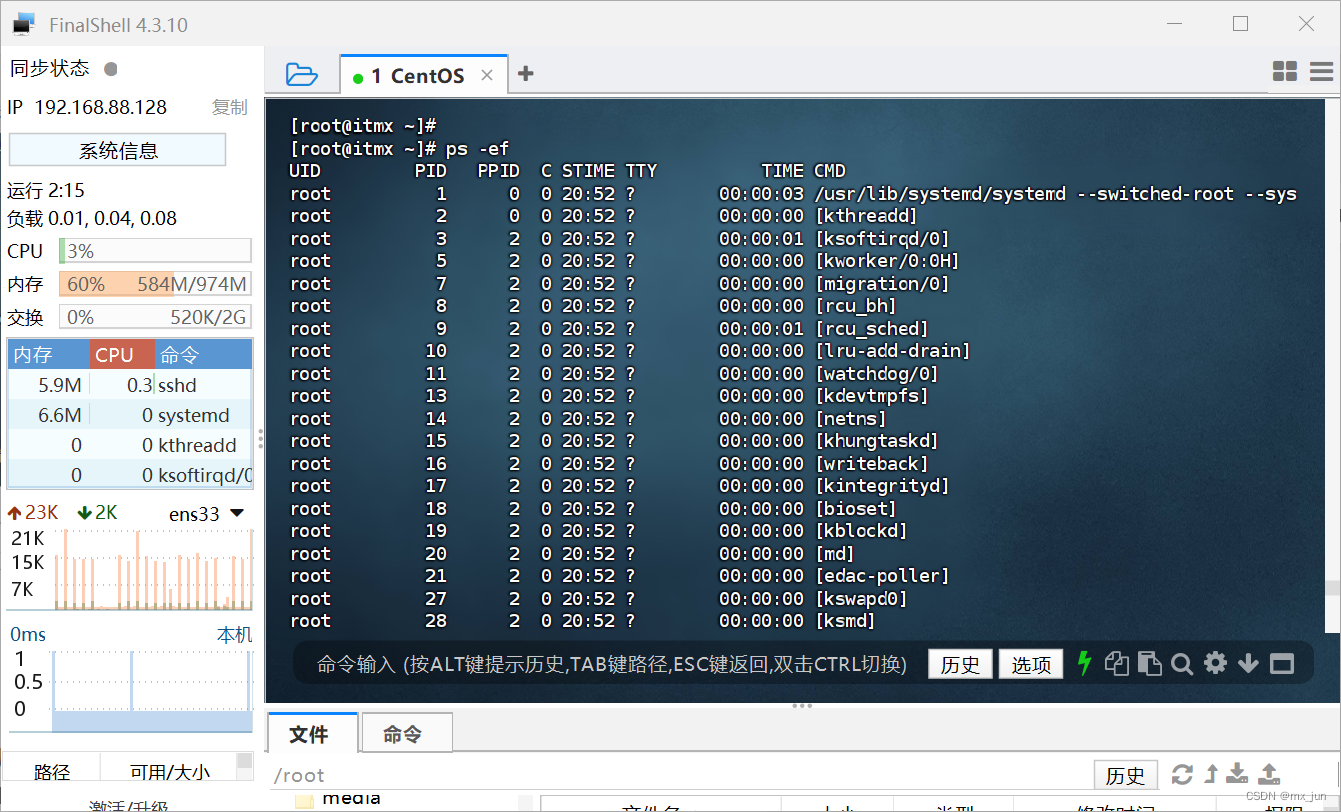Click the paste icon in the terminal toolbar
The width and height of the screenshot is (1341, 812).
pyautogui.click(x=1149, y=662)
